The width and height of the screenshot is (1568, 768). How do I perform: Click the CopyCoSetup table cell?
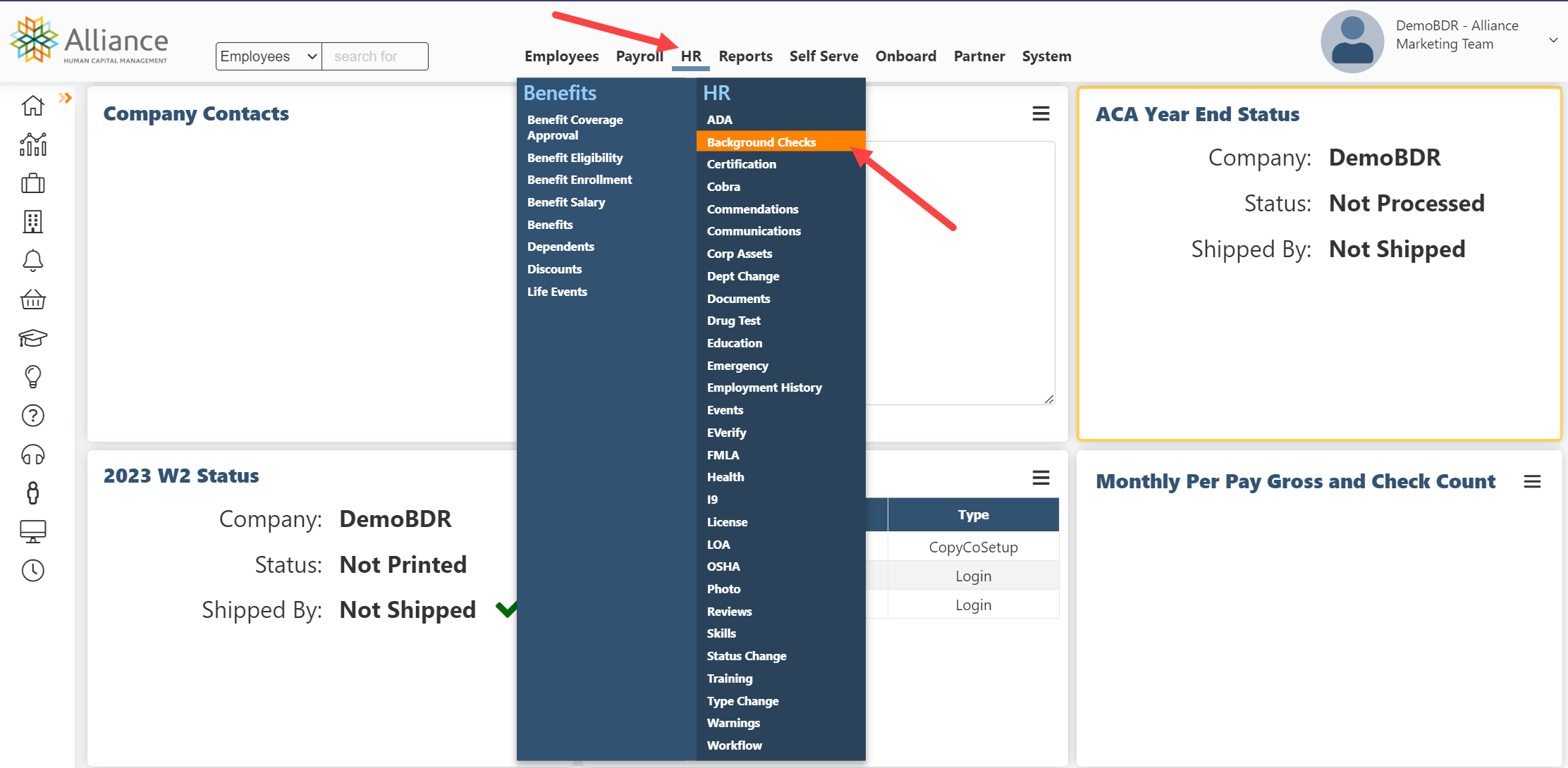(973, 547)
